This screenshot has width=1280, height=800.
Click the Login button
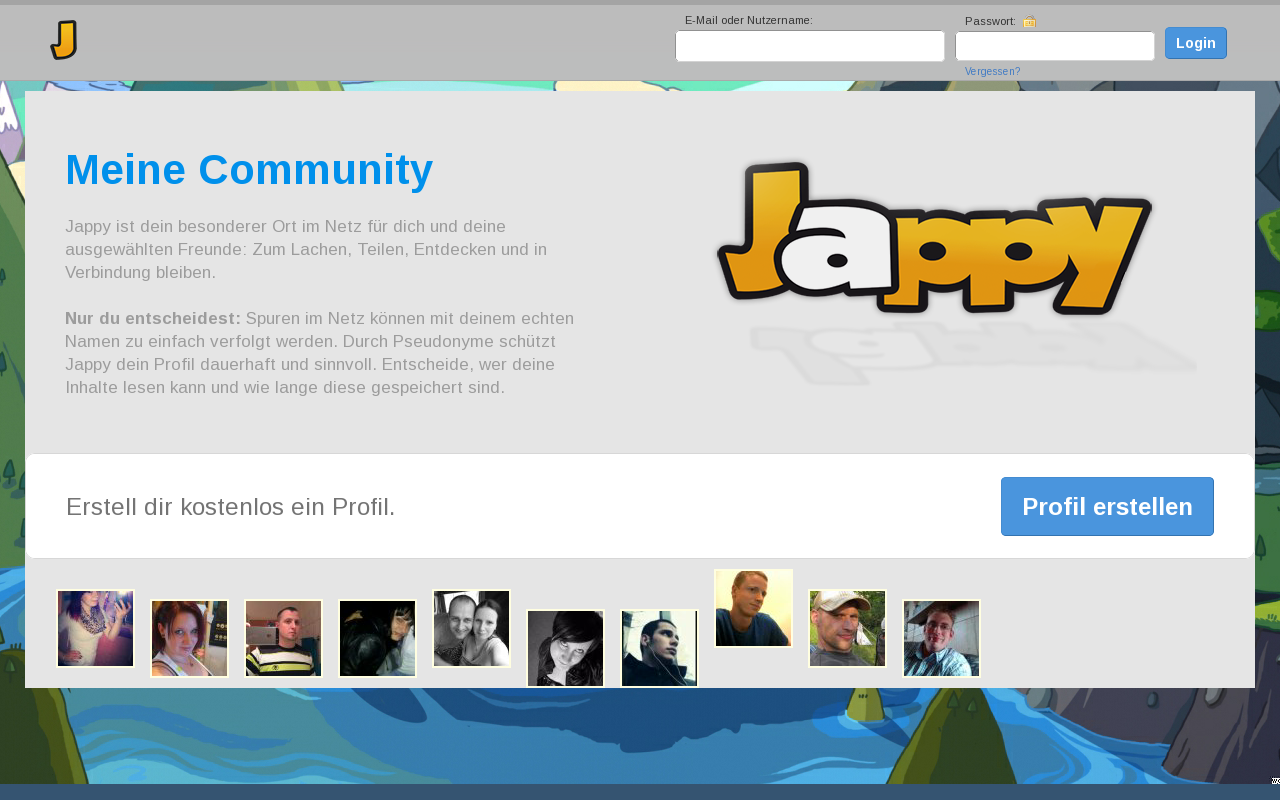pyautogui.click(x=1196, y=43)
